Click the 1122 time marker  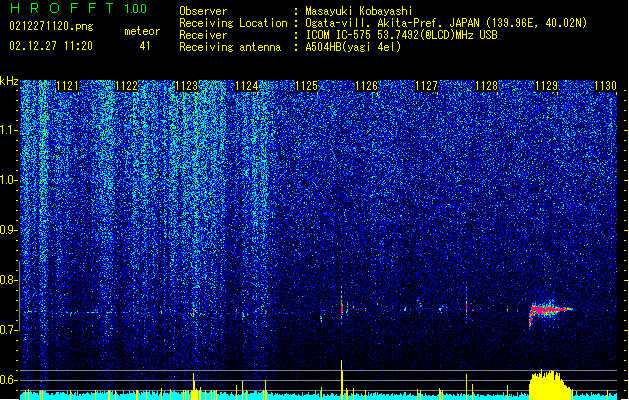tap(127, 86)
